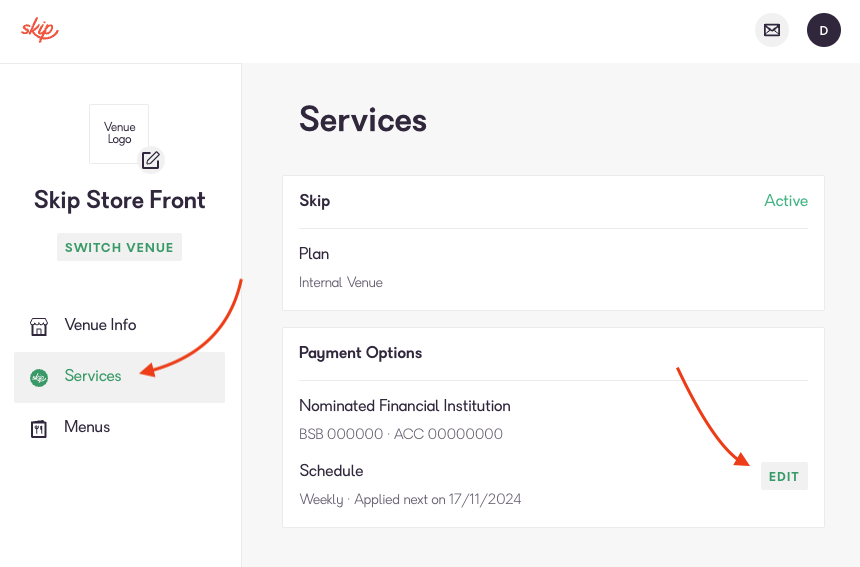Click the Skip Store Front venue name
860x567 pixels.
[120, 200]
